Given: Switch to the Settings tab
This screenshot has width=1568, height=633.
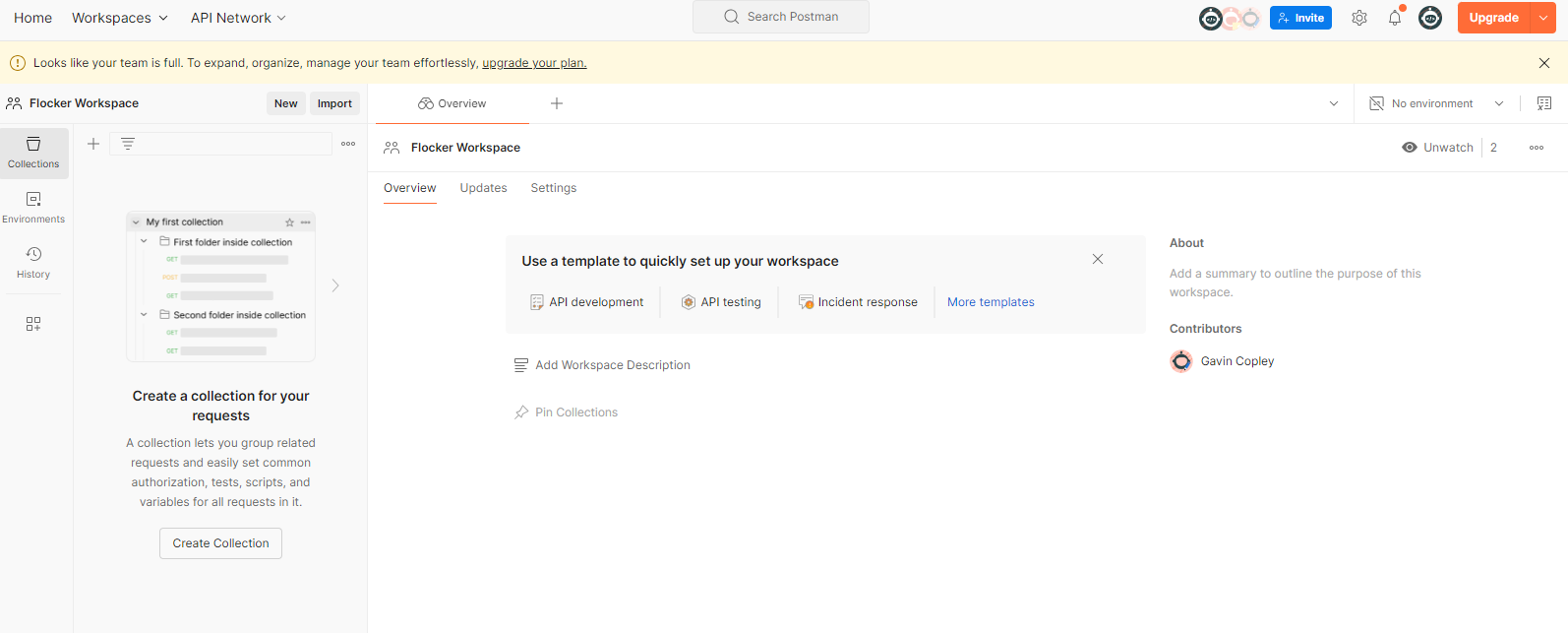Looking at the screenshot, I should point(554,188).
